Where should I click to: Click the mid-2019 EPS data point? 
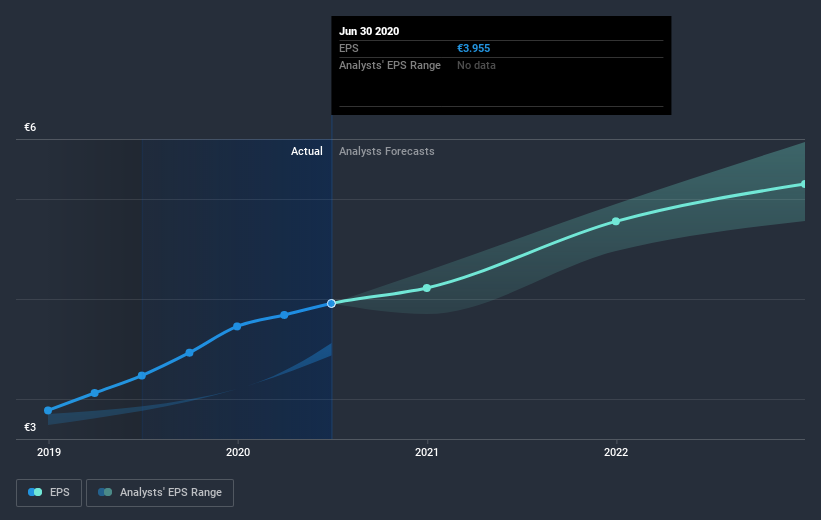pos(142,375)
